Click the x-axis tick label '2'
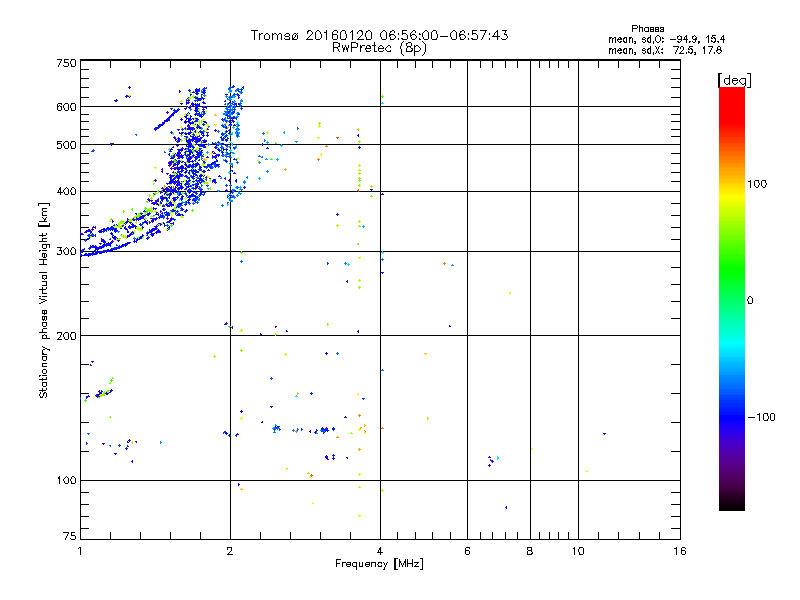This screenshot has height=600, width=800. pos(230,551)
